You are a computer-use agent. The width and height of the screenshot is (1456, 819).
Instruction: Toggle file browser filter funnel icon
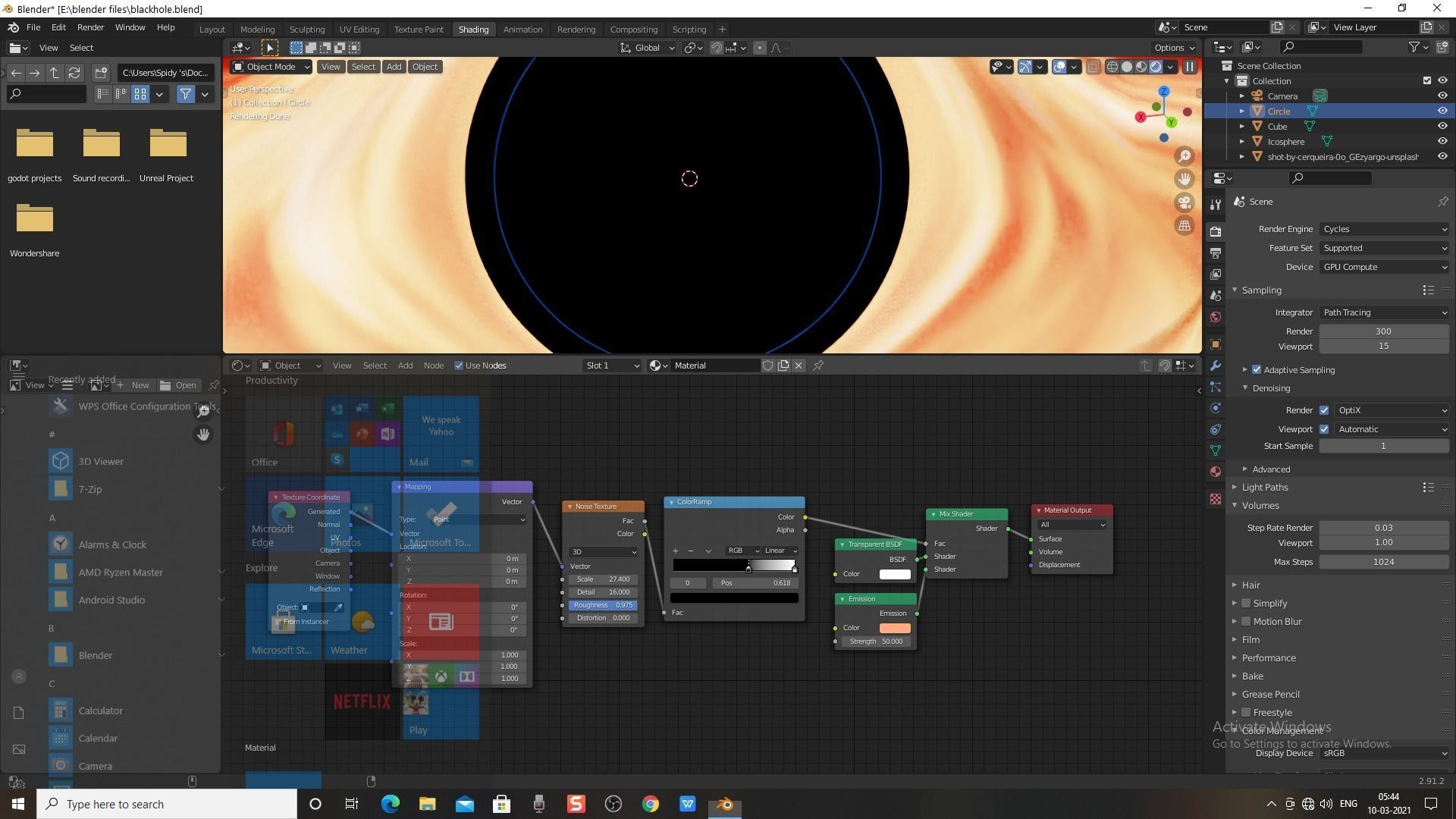pos(185,94)
